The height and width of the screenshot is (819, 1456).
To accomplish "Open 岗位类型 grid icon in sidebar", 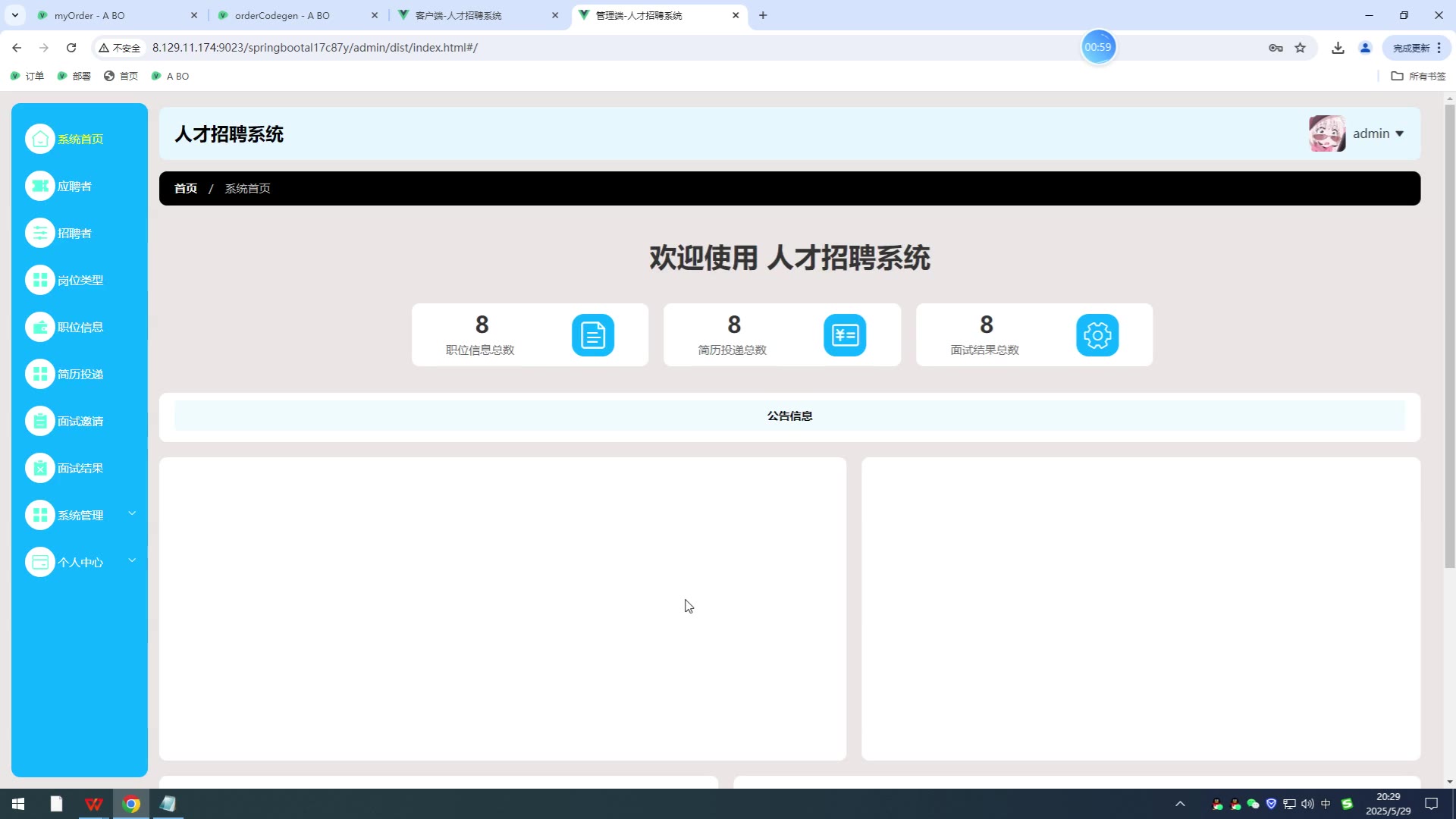I will coord(40,280).
